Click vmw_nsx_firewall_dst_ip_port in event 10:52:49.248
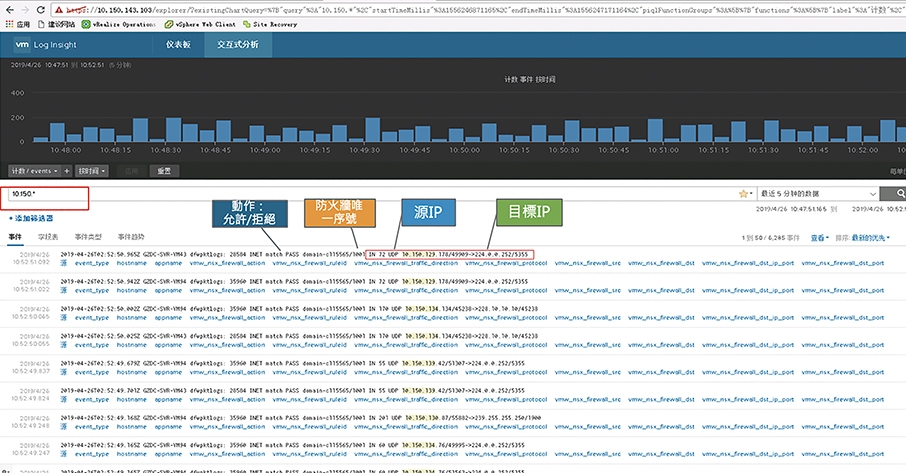The height and width of the screenshot is (473, 906). (748, 426)
